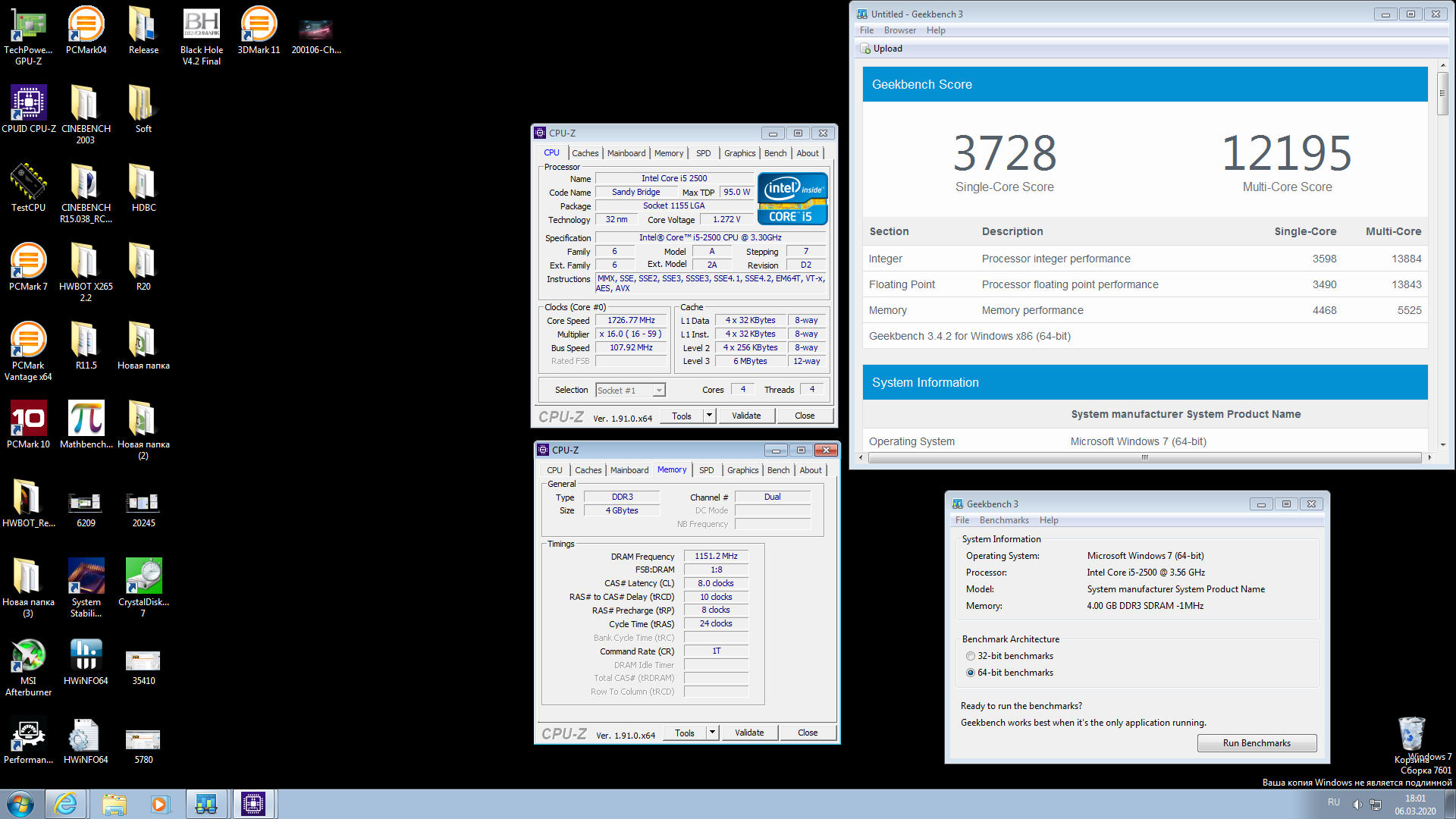Click Validate in lower CPU-Z window

(x=749, y=733)
